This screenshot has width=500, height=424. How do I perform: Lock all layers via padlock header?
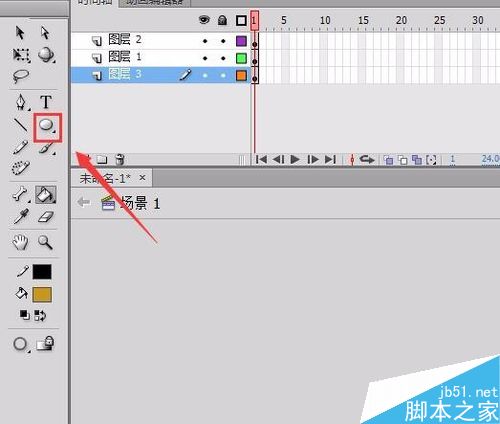[x=222, y=20]
